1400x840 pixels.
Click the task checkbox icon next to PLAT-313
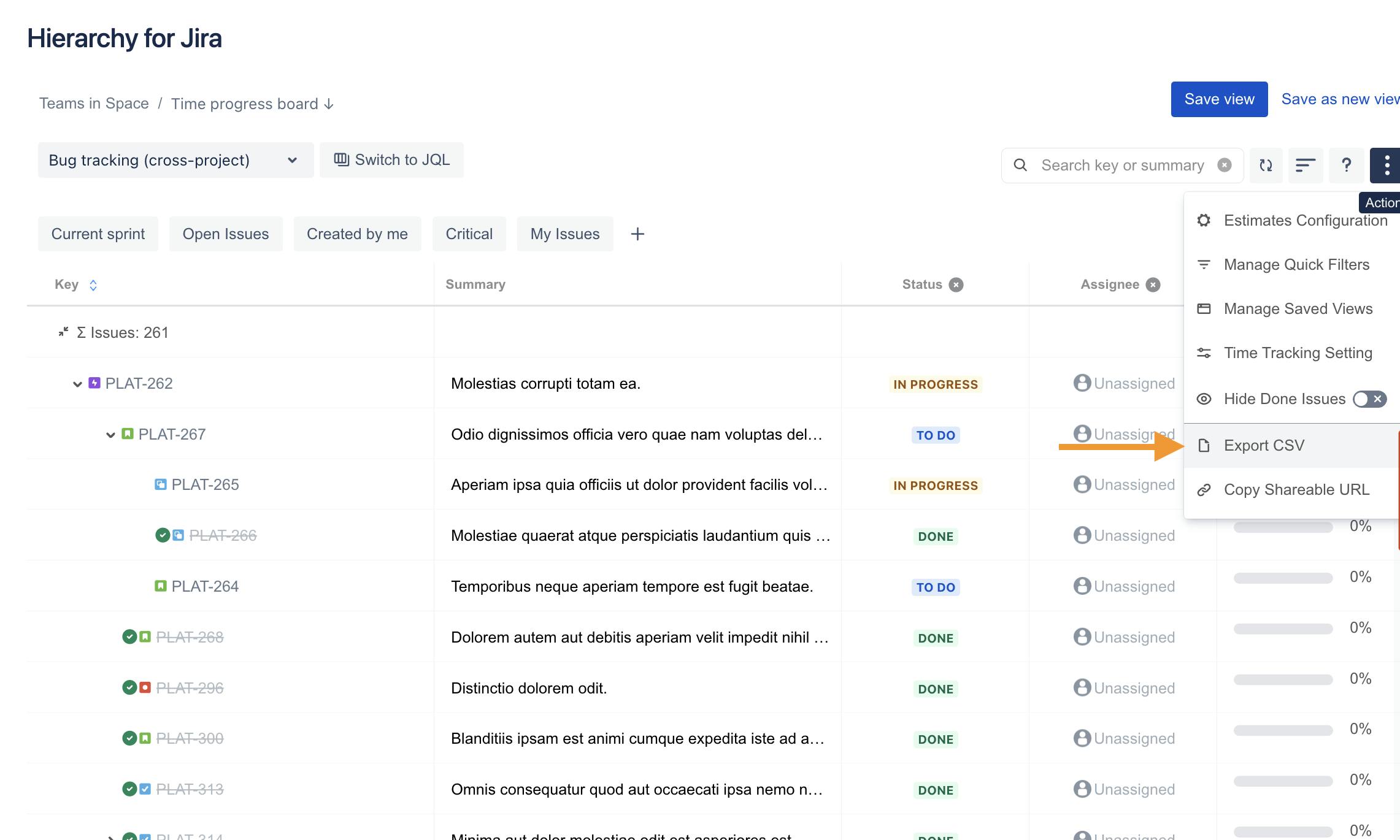click(x=145, y=789)
